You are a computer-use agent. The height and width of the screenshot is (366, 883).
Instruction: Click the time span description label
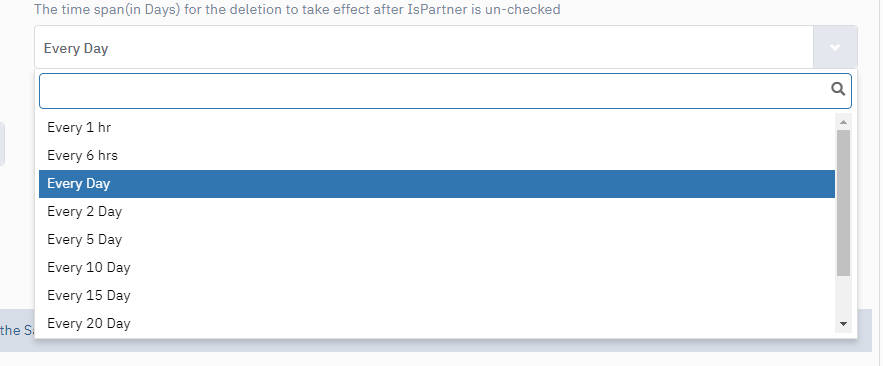[x=297, y=10]
